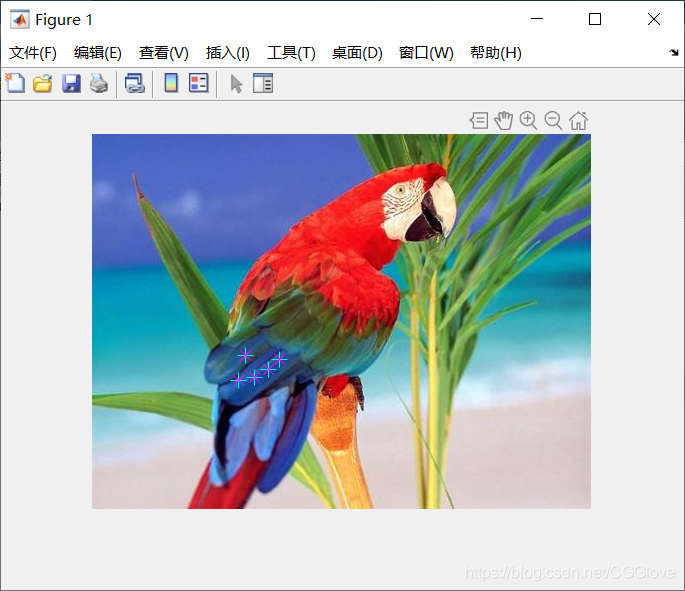Open the 桌面(D) menu

pyautogui.click(x=357, y=53)
